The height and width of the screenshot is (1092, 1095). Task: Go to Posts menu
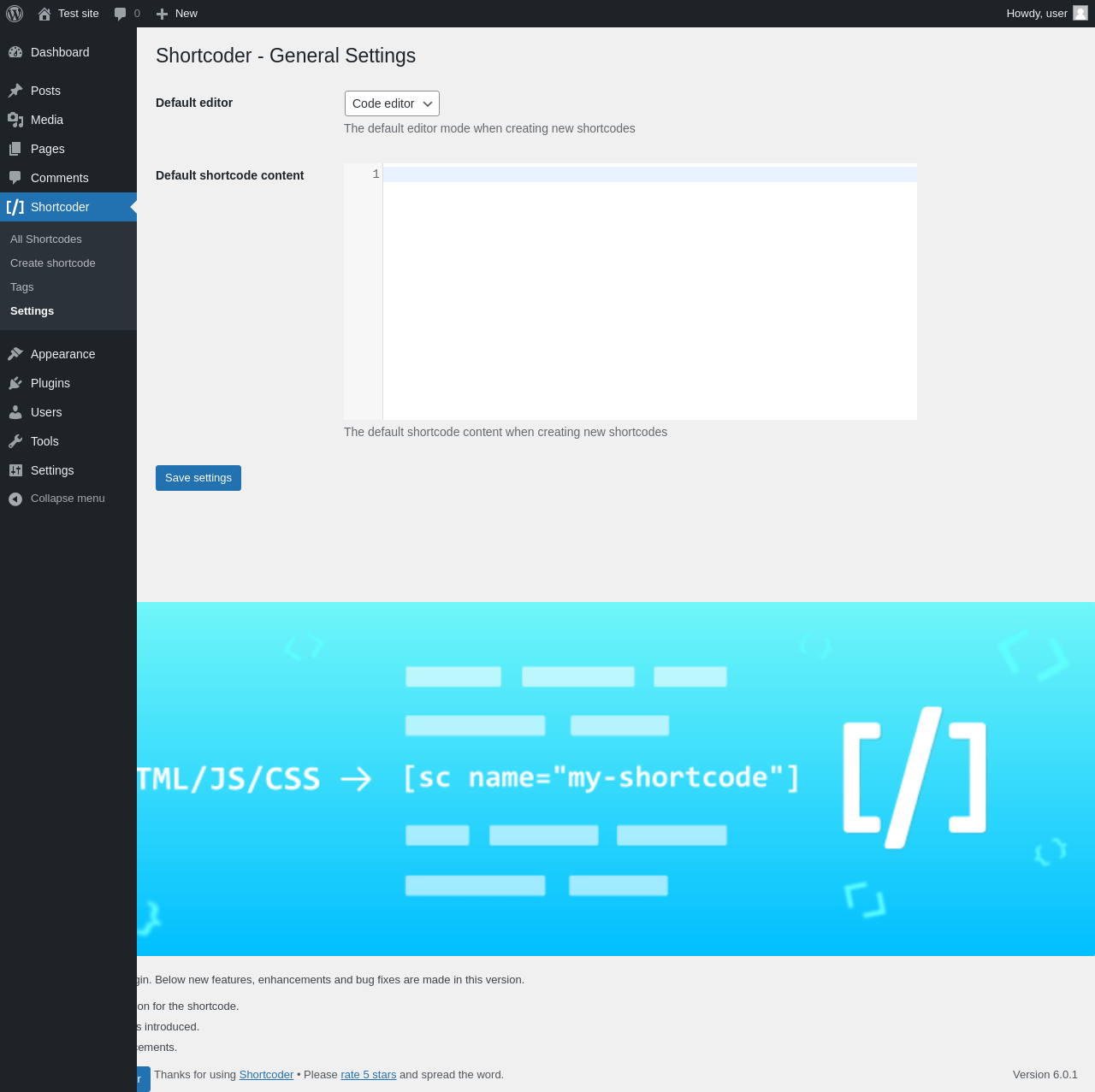tap(68, 91)
